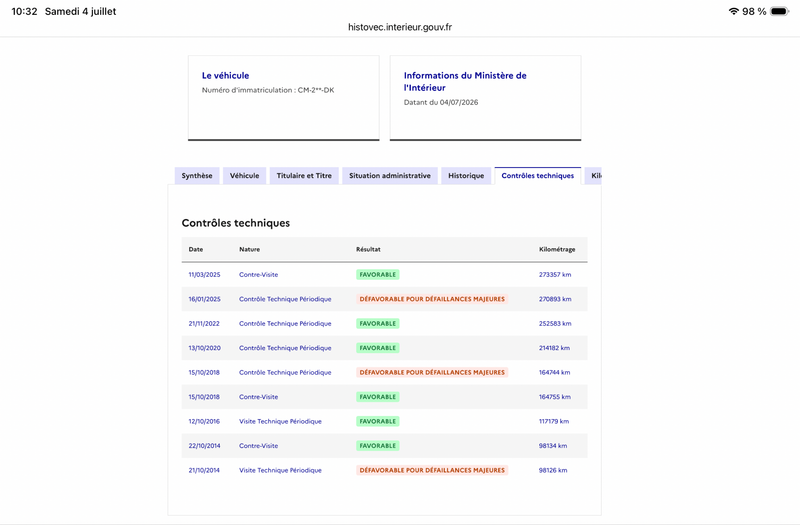This screenshot has height=525, width=800.
Task: Select the 11/03/2025 Contre-Visite row date
Action: click(x=205, y=274)
